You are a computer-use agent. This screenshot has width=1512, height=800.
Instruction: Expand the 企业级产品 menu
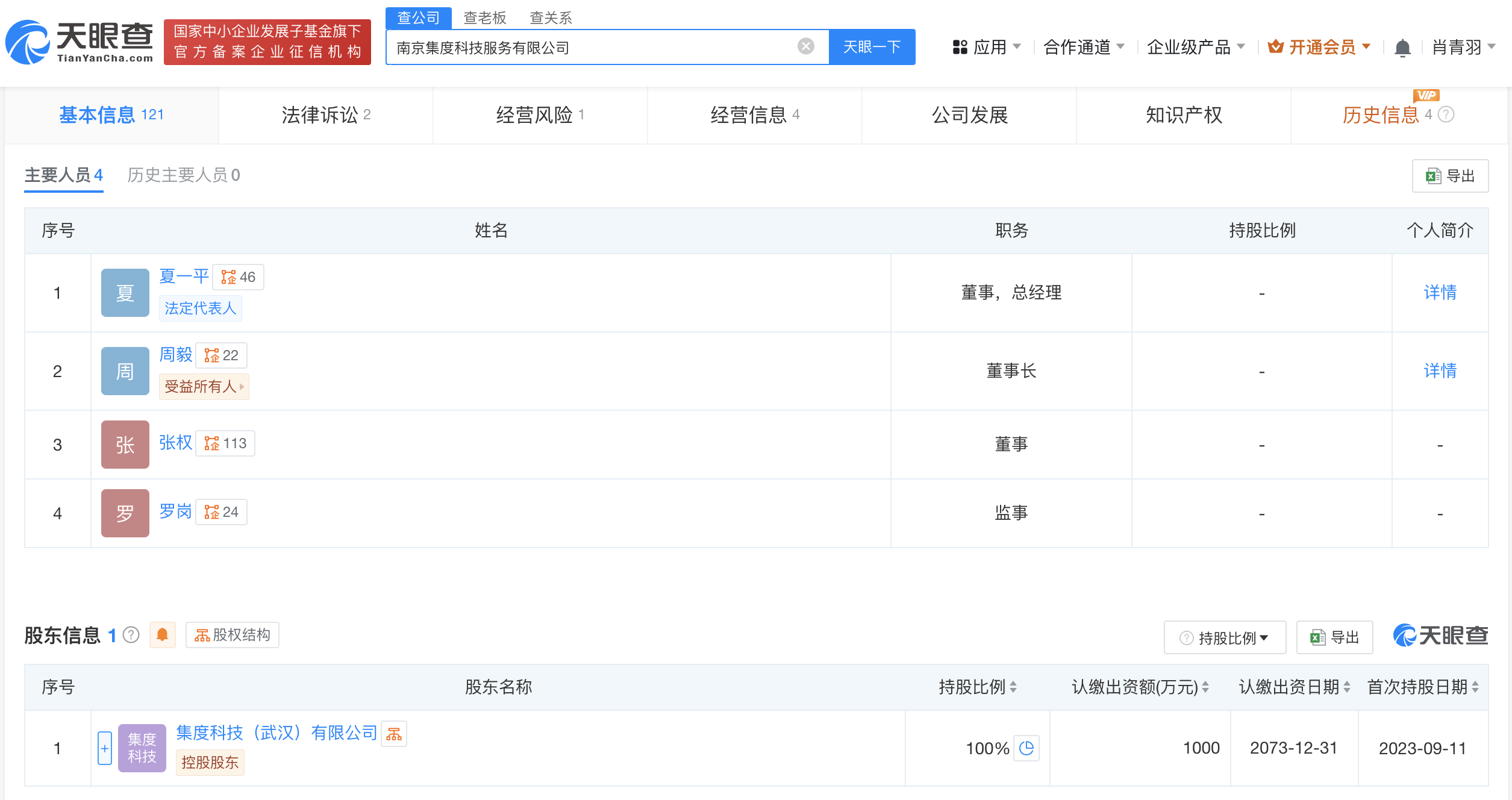pyautogui.click(x=1196, y=47)
